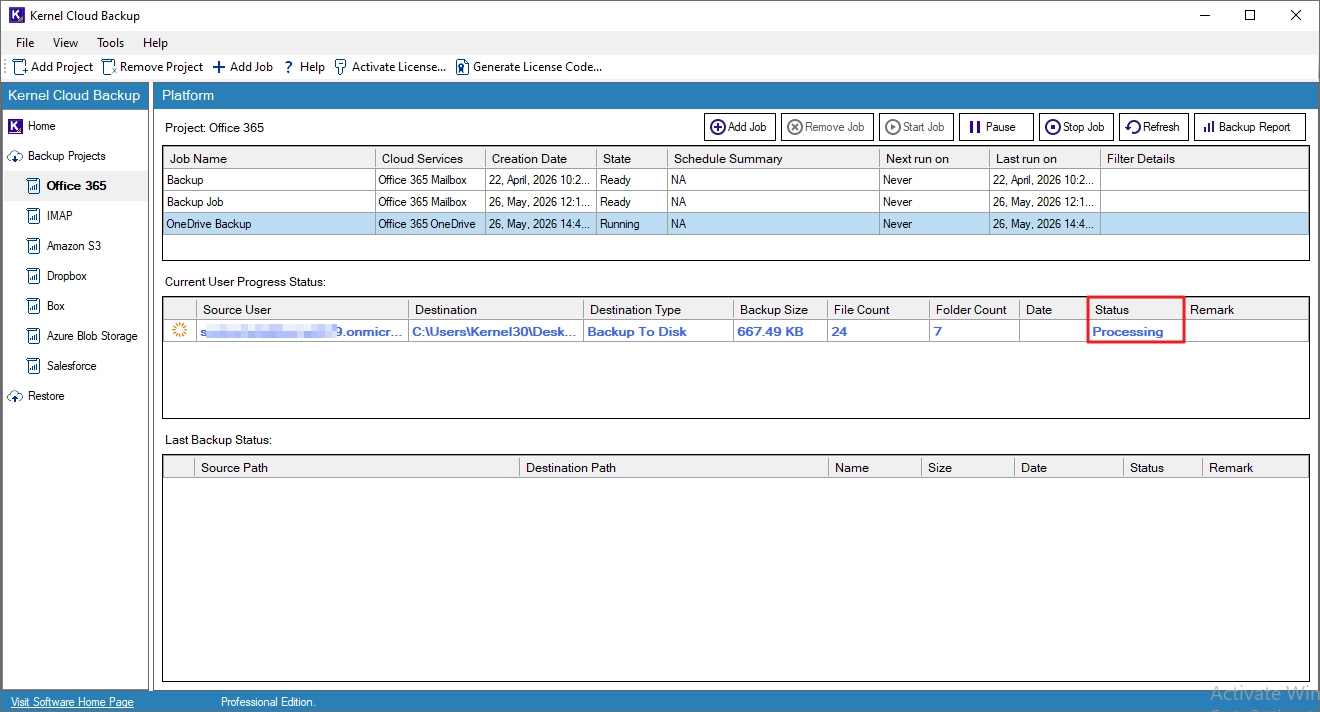Image resolution: width=1320 pixels, height=712 pixels.
Task: Open Home in the sidebar
Action: (42, 126)
